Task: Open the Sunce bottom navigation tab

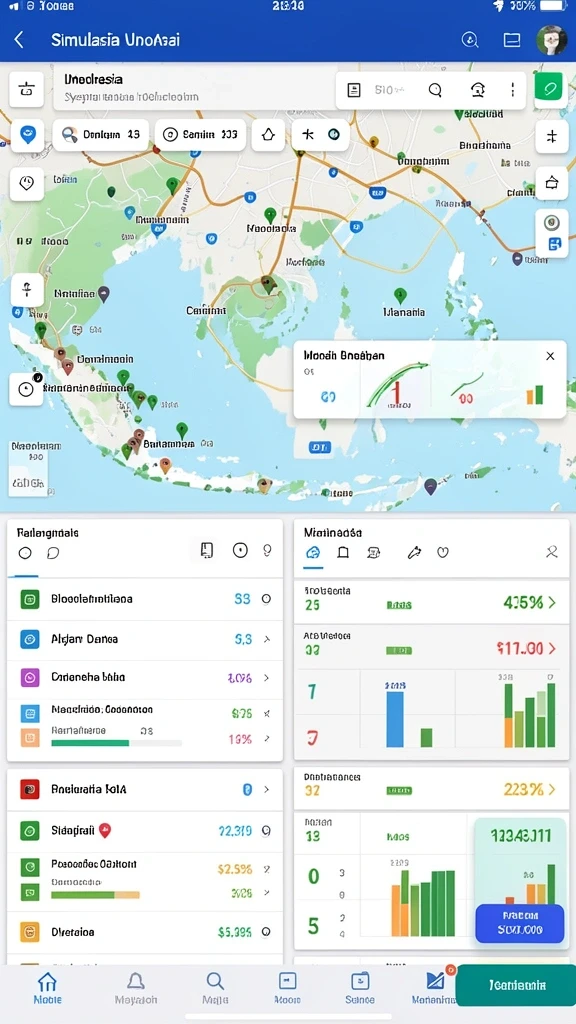Action: pos(360,987)
